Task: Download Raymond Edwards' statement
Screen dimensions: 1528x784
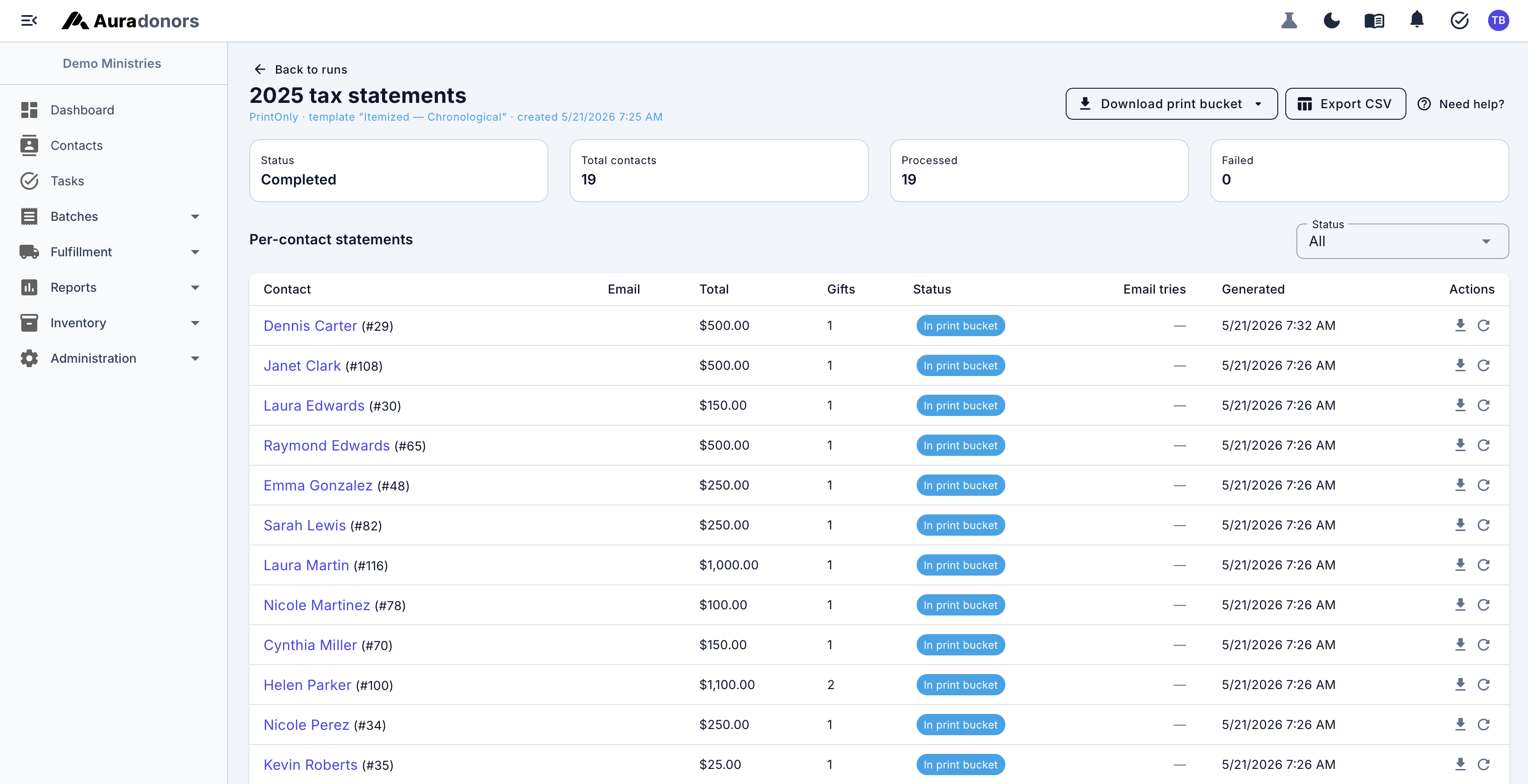Action: pyautogui.click(x=1461, y=445)
